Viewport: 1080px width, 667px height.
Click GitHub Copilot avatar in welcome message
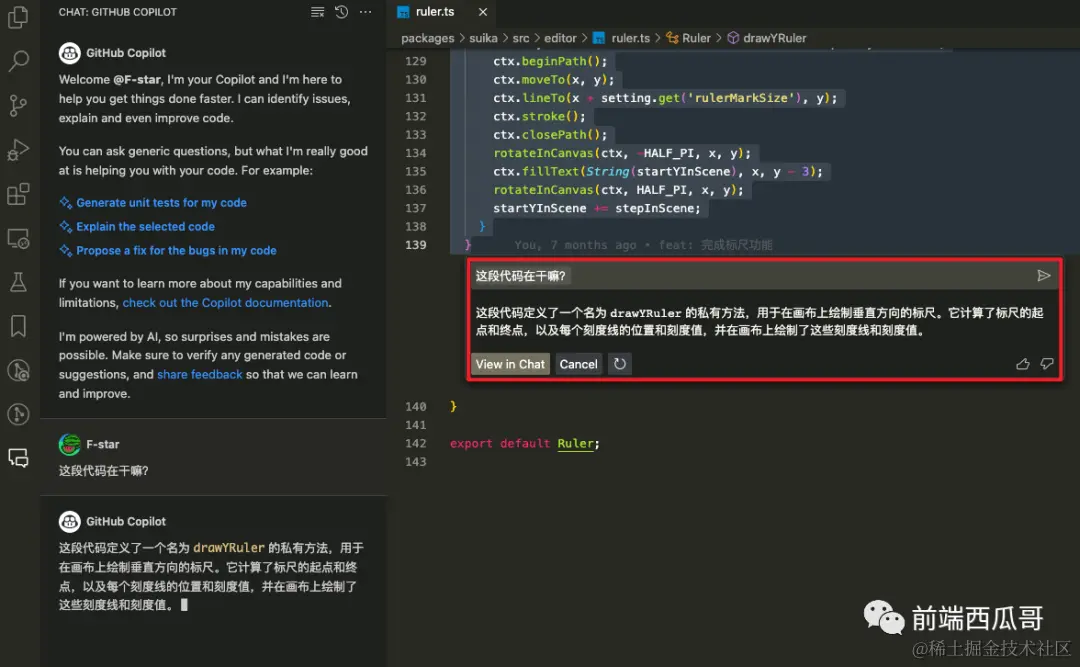point(70,52)
